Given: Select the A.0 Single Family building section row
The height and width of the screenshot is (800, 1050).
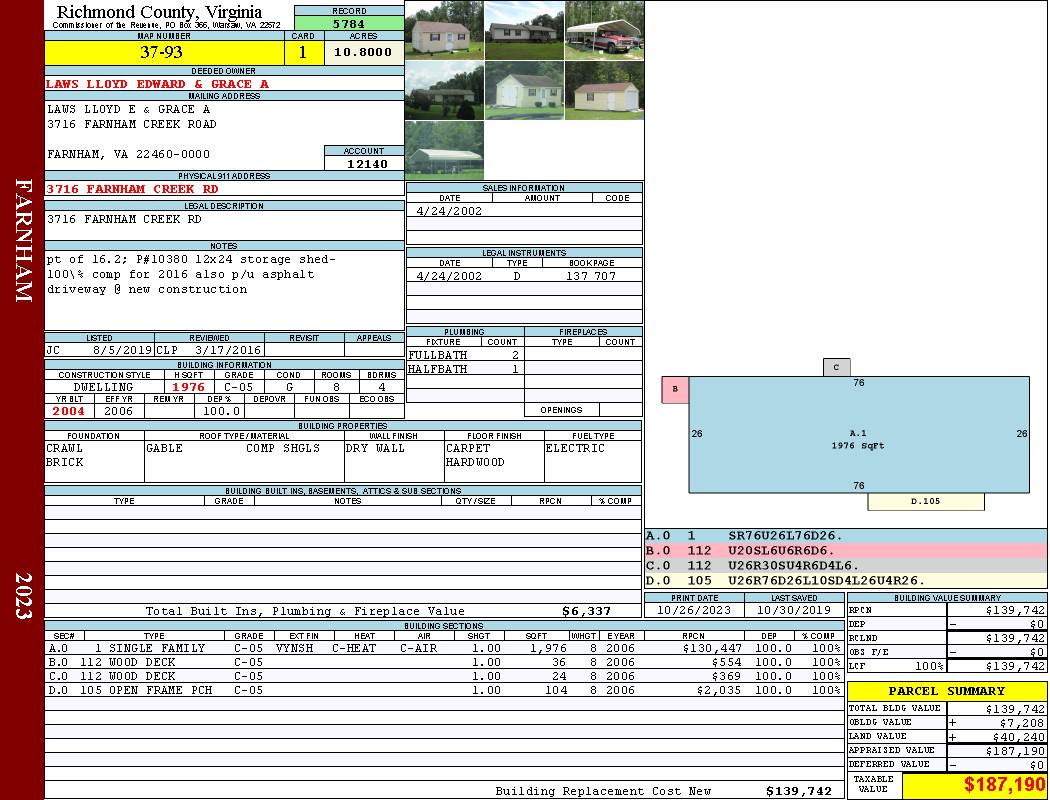Looking at the screenshot, I should (443, 648).
